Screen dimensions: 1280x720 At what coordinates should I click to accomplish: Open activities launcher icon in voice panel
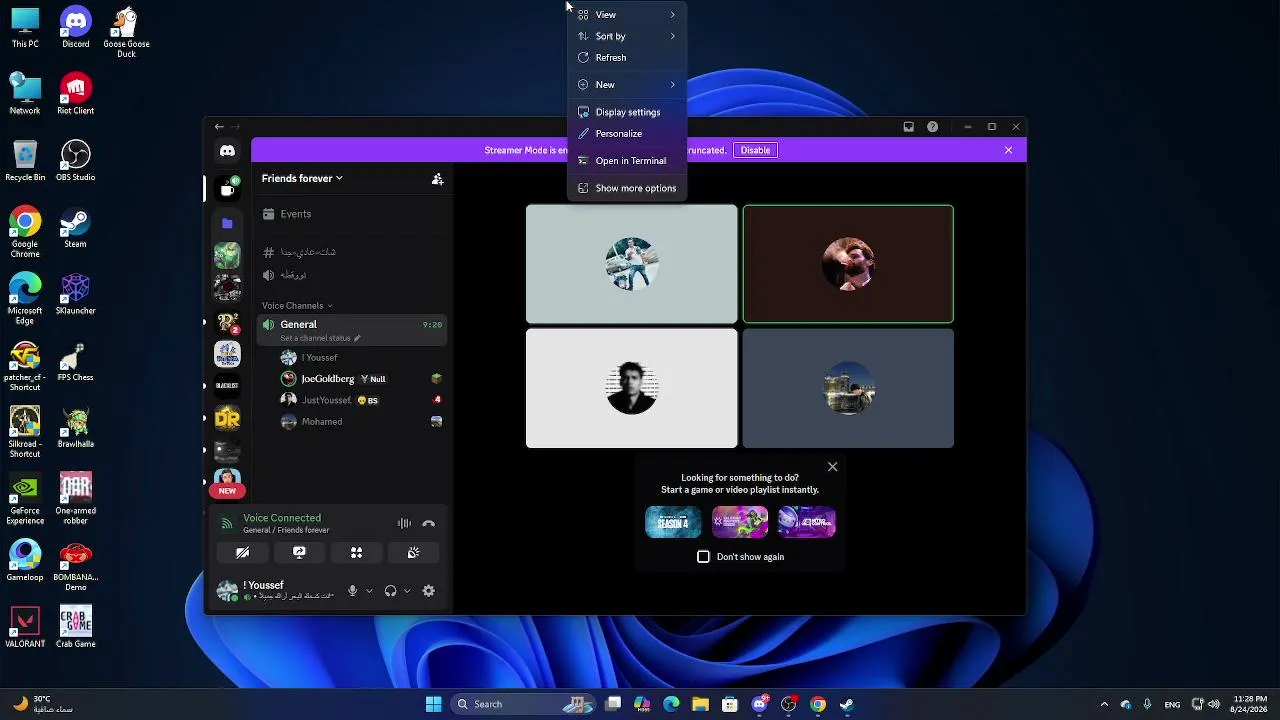coord(356,553)
